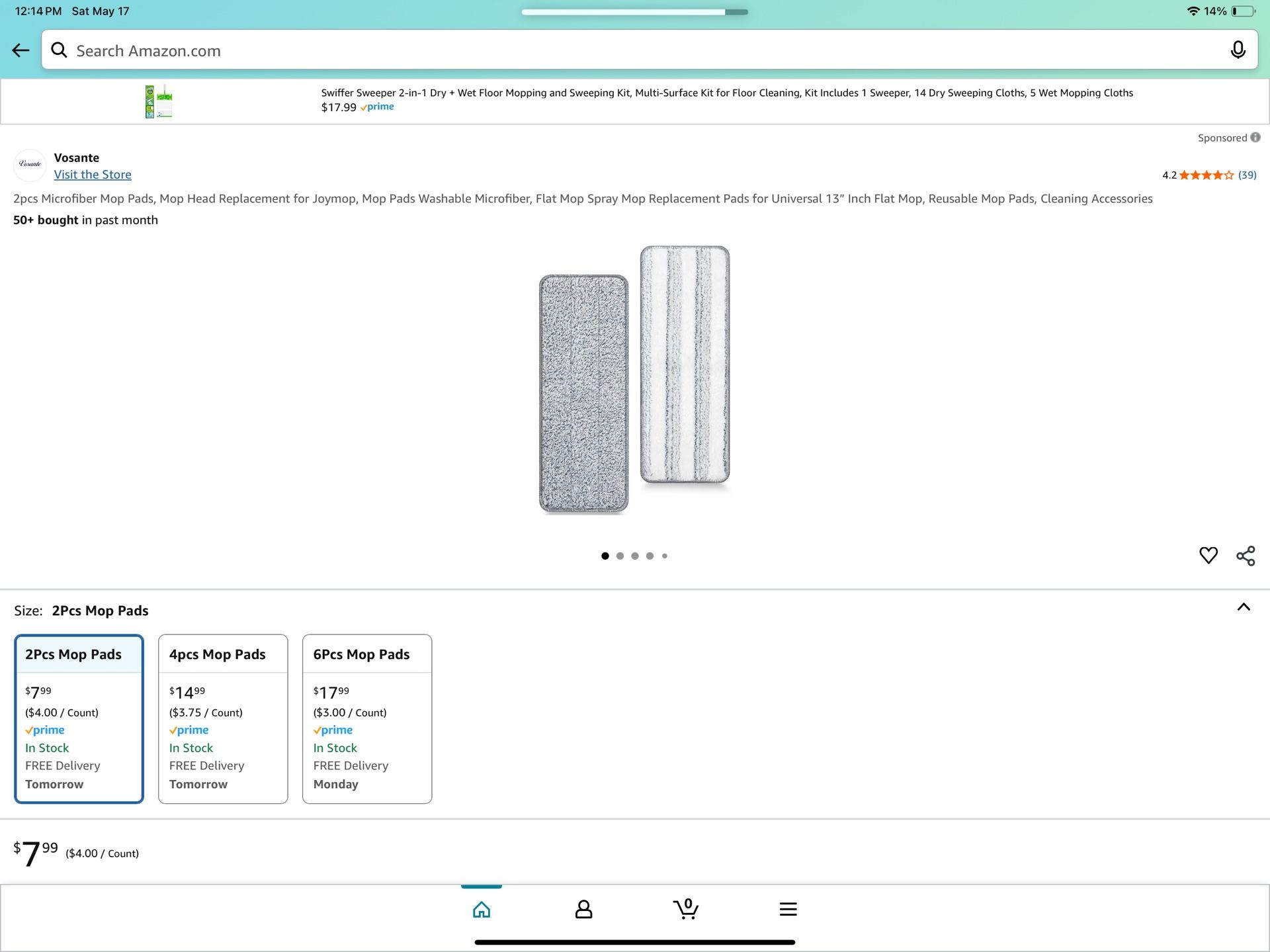The image size is (1270, 952).
Task: Jump to third image dot
Action: (635, 556)
